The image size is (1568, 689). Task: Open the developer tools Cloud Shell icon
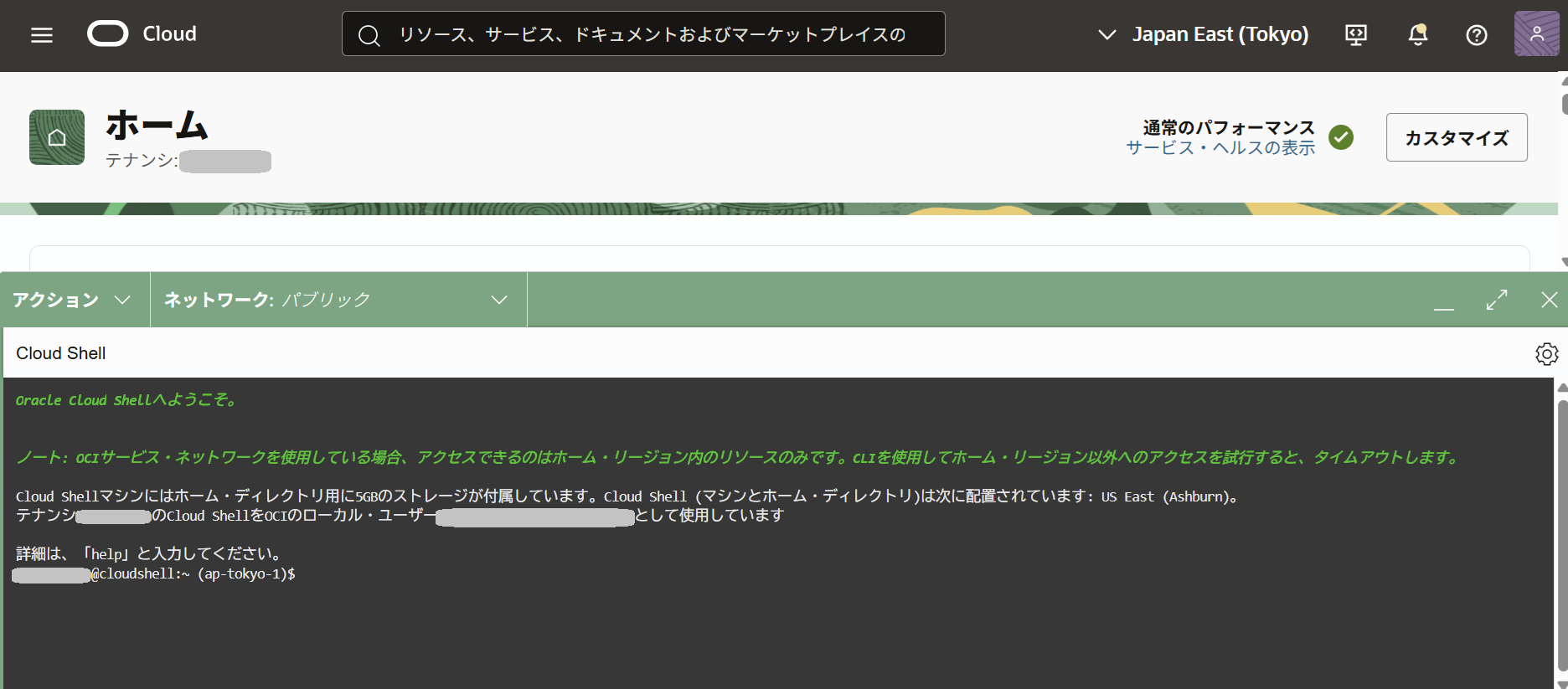pos(1355,34)
